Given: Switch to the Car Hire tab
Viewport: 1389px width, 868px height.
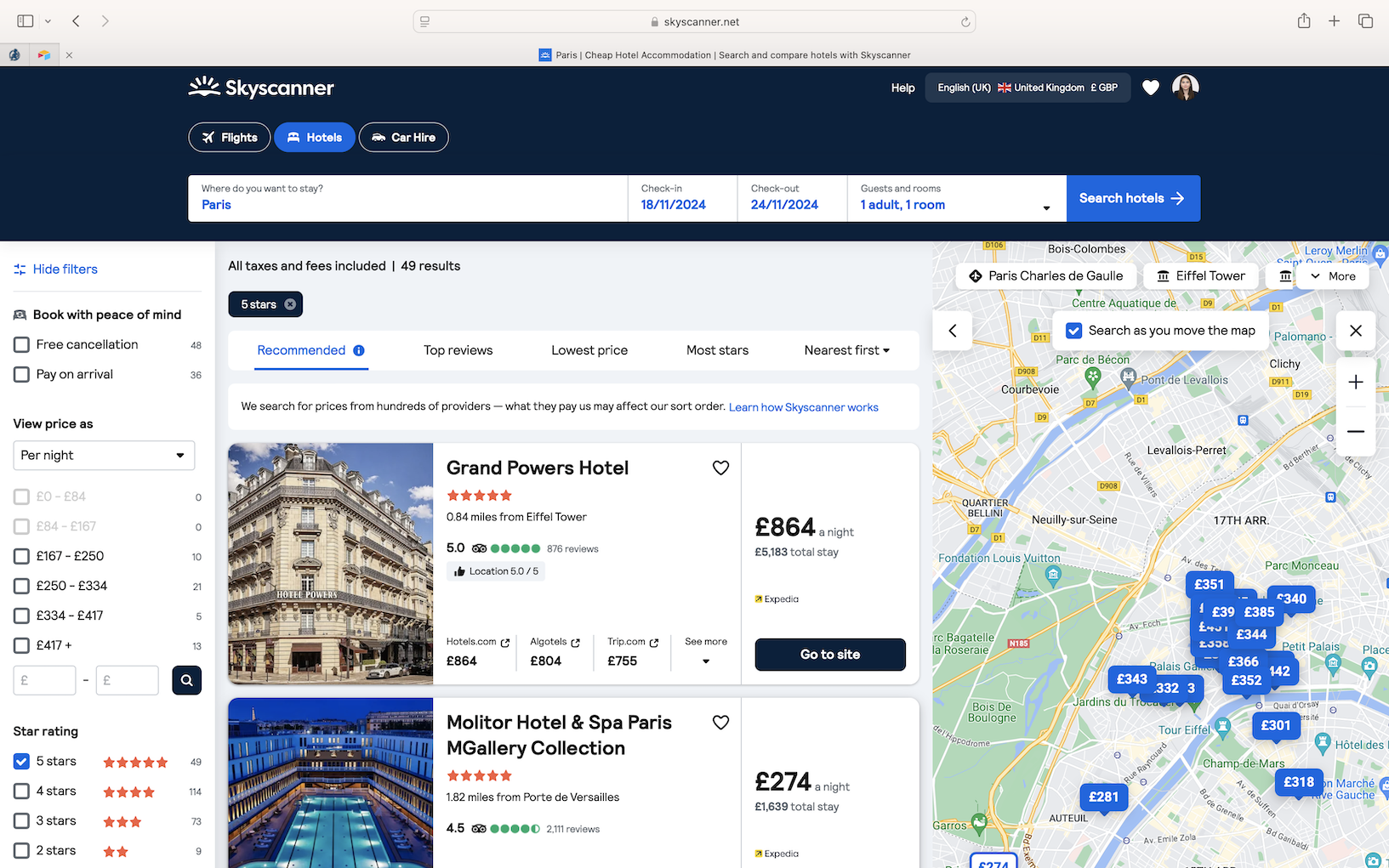Looking at the screenshot, I should [404, 137].
